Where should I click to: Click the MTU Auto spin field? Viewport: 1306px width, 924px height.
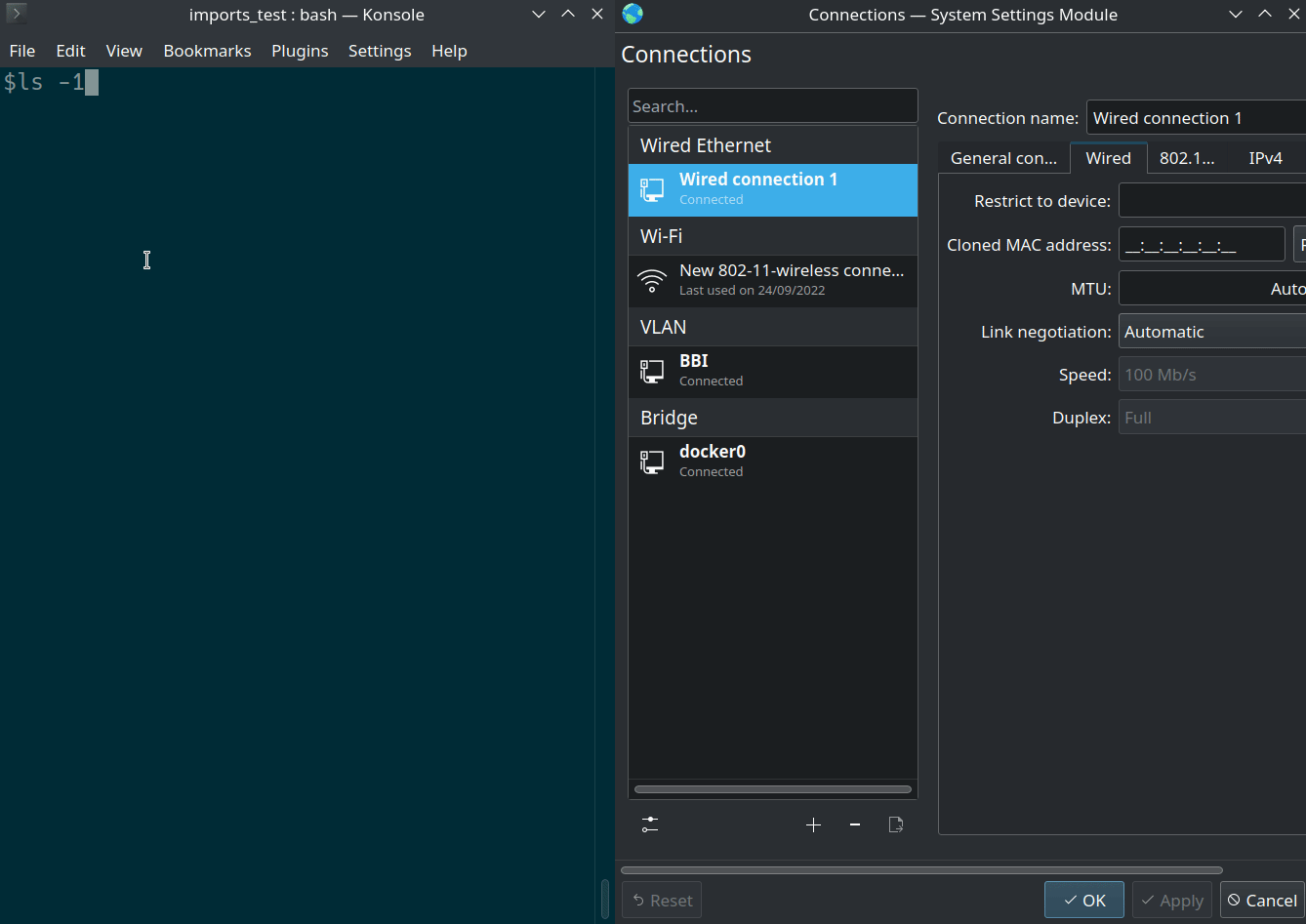click(1211, 289)
